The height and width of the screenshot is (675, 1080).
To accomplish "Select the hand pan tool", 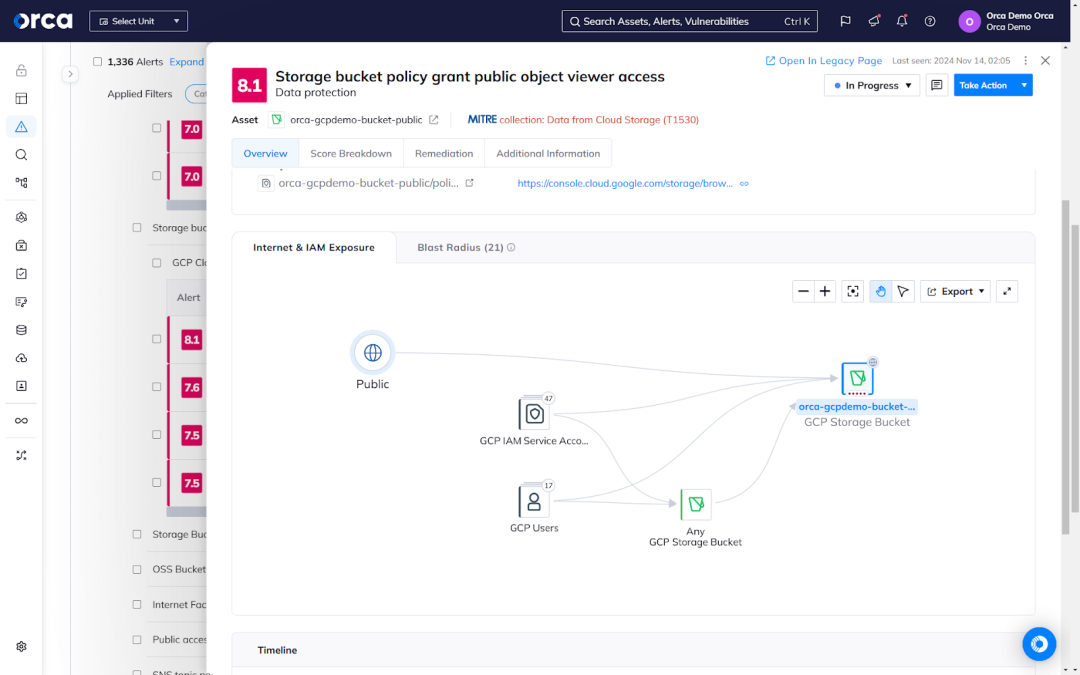I will tap(880, 291).
